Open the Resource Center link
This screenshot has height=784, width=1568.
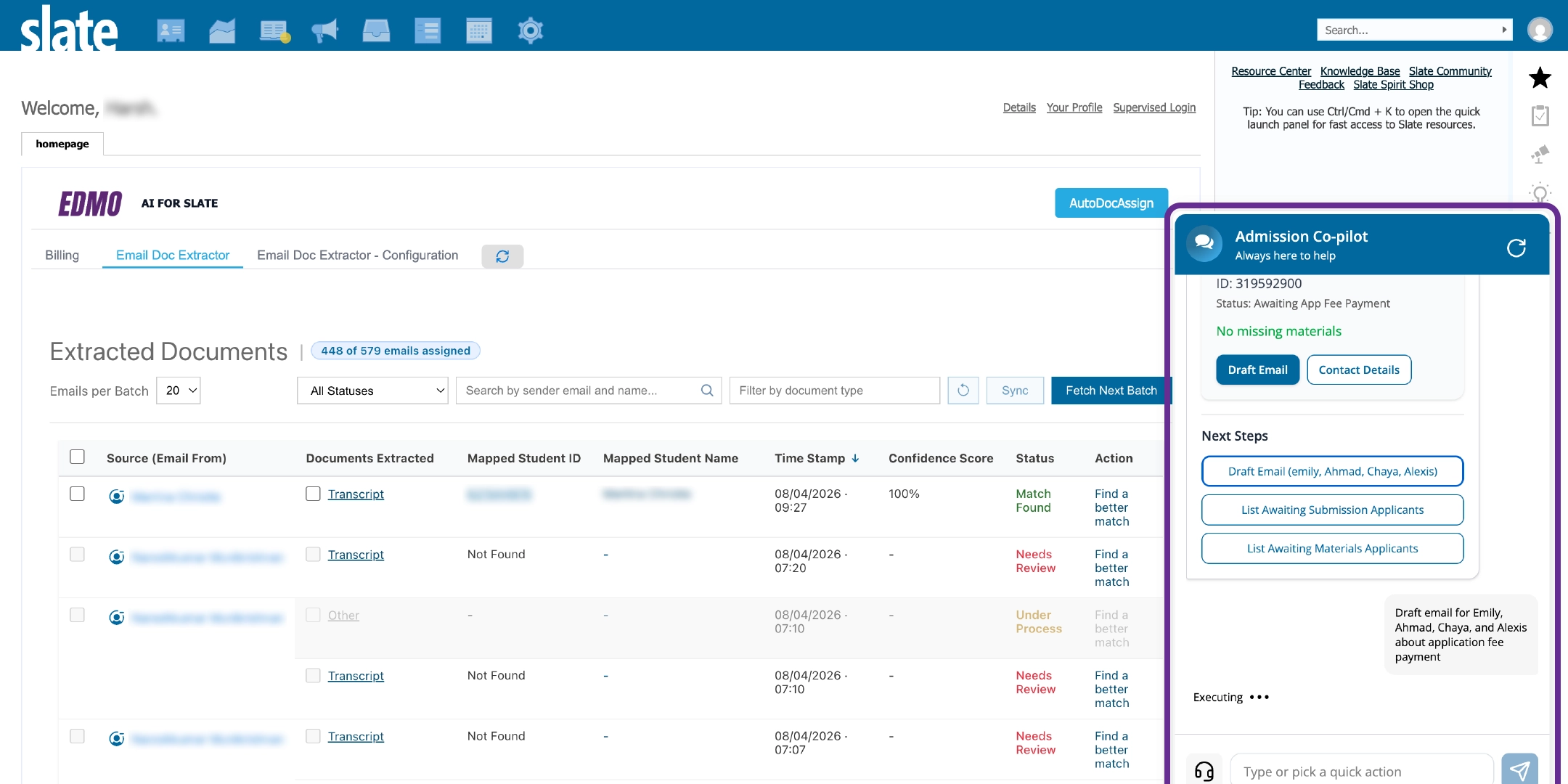point(1271,71)
